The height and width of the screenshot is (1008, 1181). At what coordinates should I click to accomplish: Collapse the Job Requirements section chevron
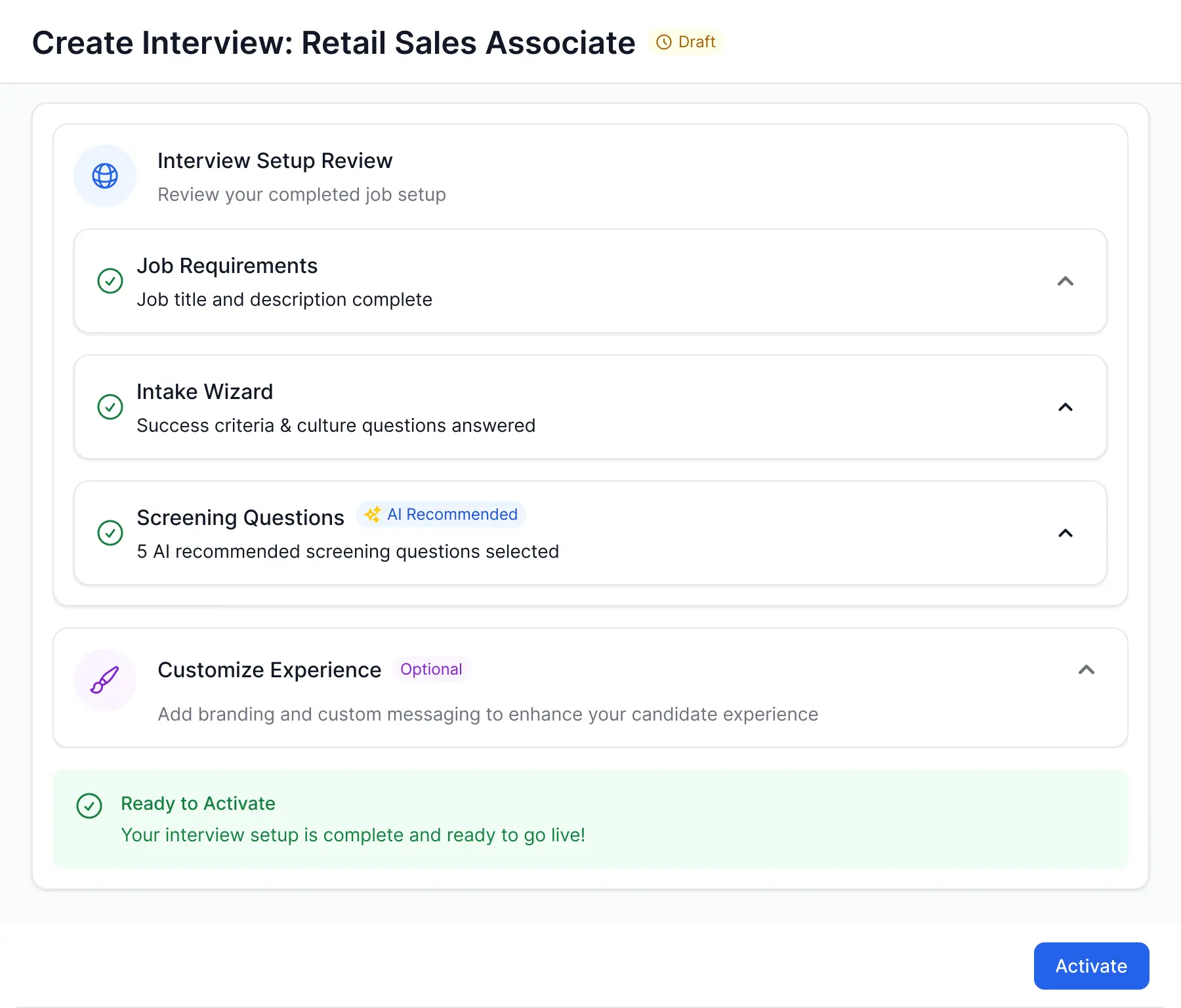1066,281
